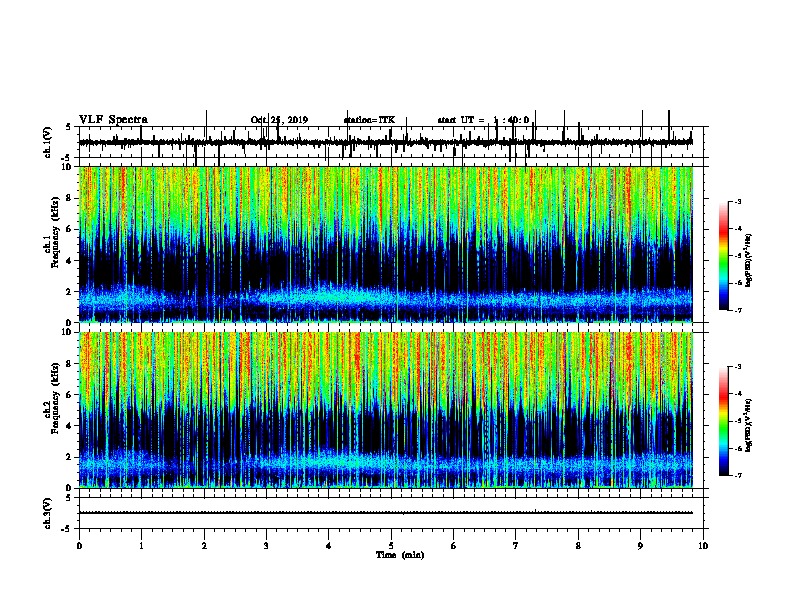Click the time axis tick label "7"
Image resolution: width=792 pixels, height=612 pixels.
516,546
